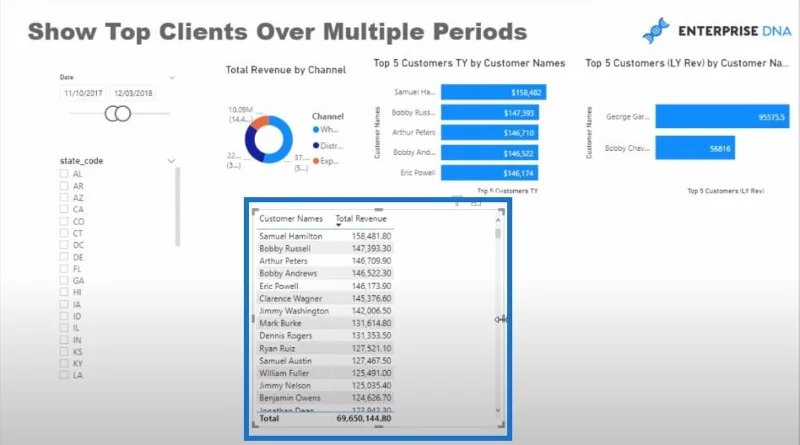Click the Enterprise DNA helix logo
Image resolution: width=800 pixels, height=445 pixels.
656,31
